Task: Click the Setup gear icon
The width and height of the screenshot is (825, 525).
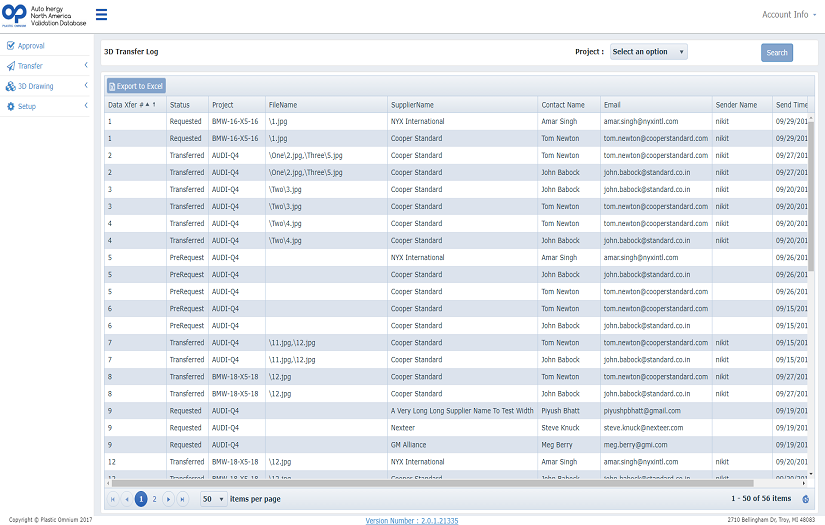Action: [x=11, y=106]
